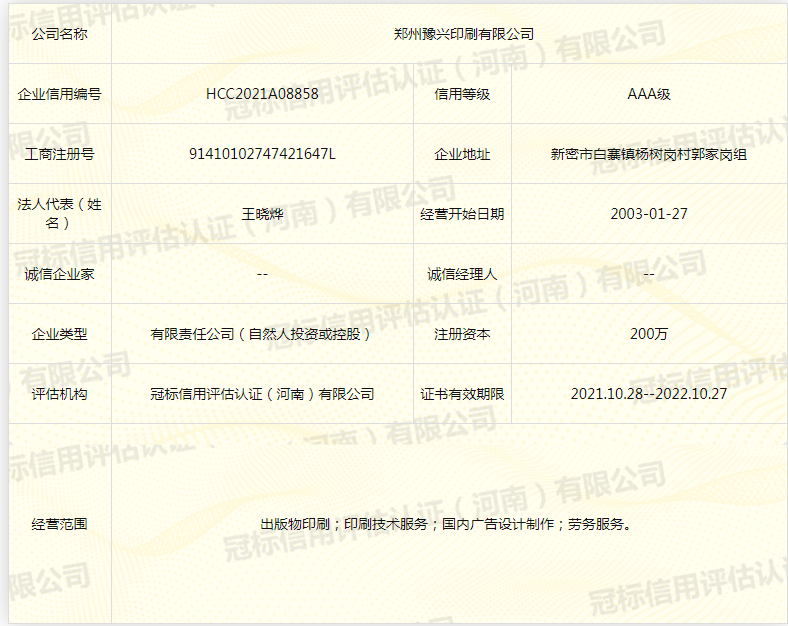Screen dimensions: 788x626
Task: Select the 经营开始日期 label
Action: (x=462, y=214)
